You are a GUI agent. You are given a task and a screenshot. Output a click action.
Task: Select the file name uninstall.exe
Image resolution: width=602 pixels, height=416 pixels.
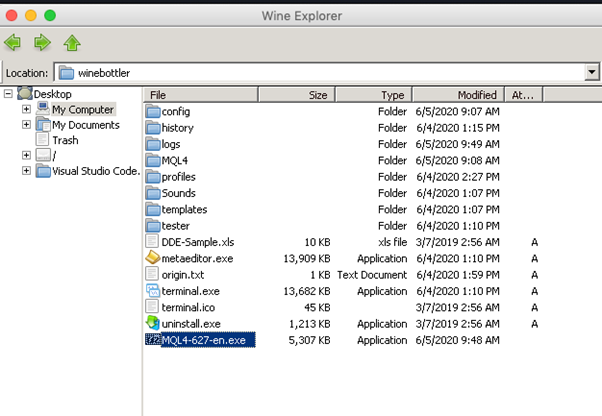click(x=191, y=324)
